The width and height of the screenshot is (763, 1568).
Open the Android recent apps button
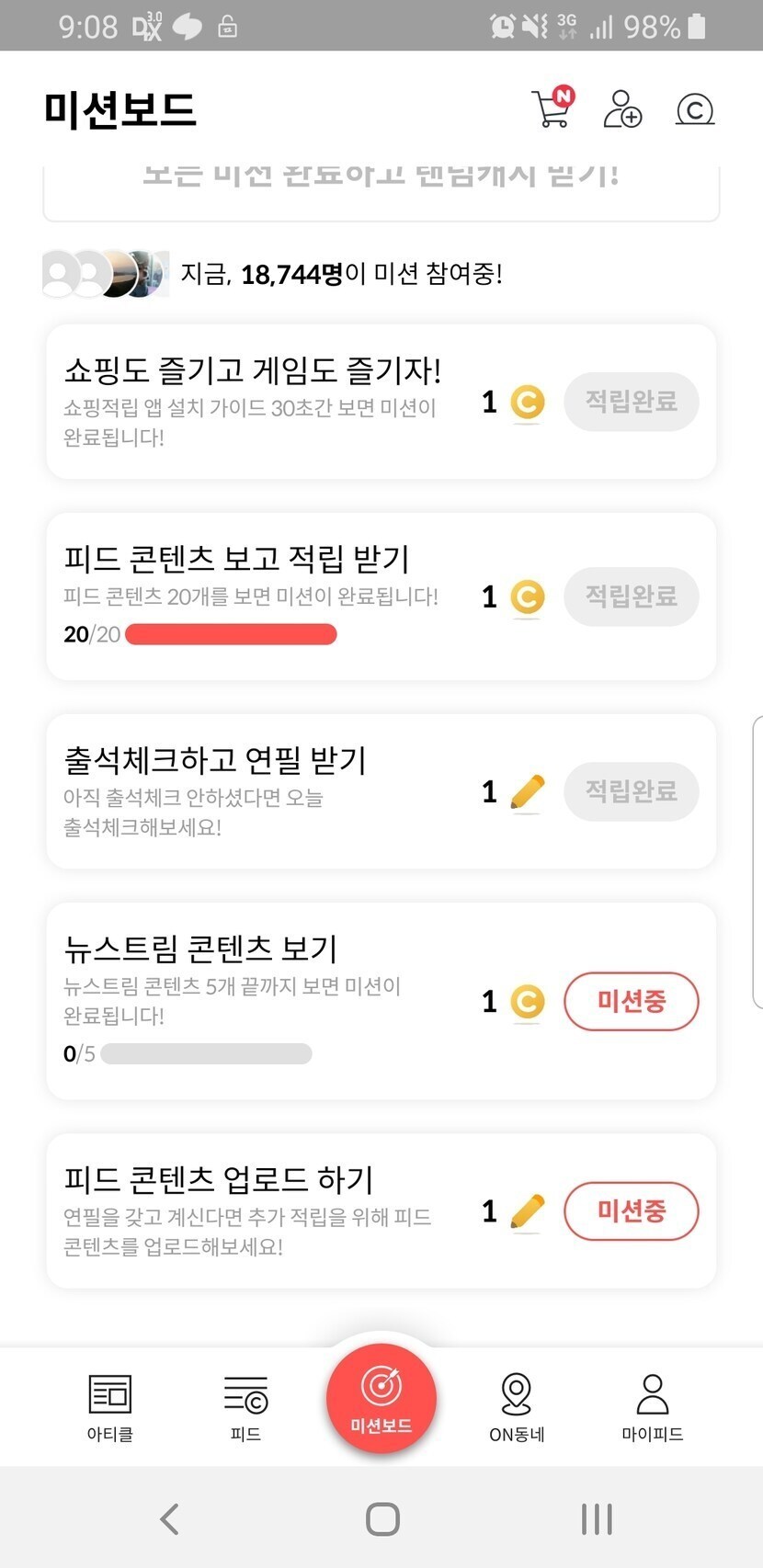point(597,1518)
